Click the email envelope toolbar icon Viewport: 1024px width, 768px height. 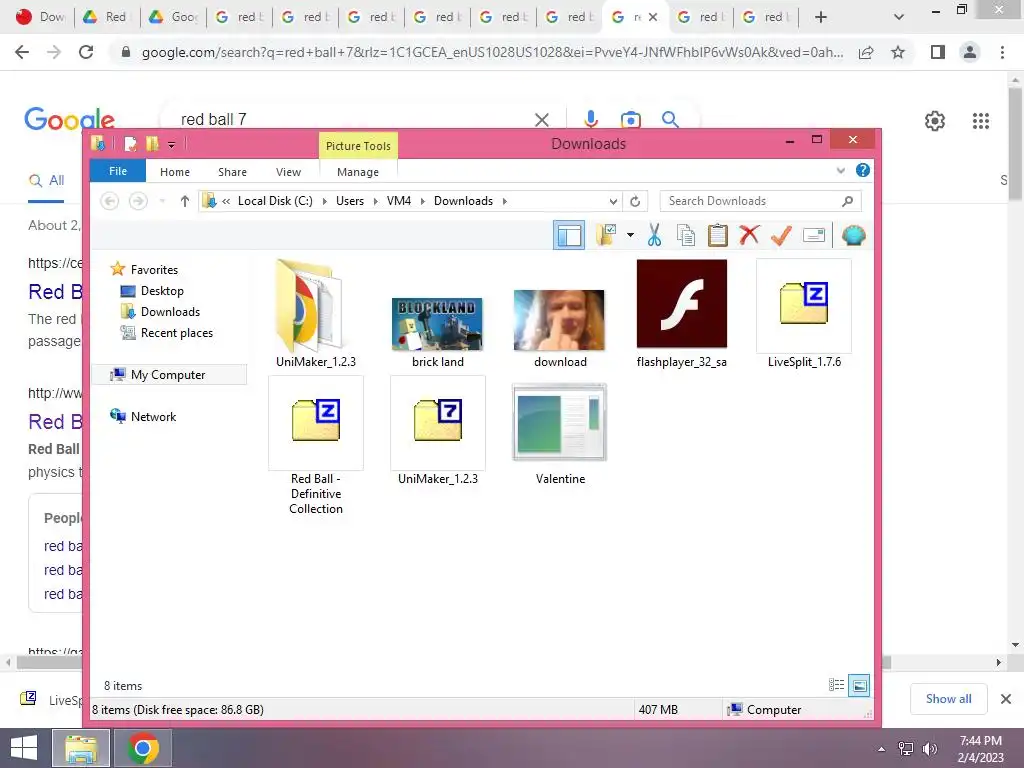pyautogui.click(x=814, y=235)
